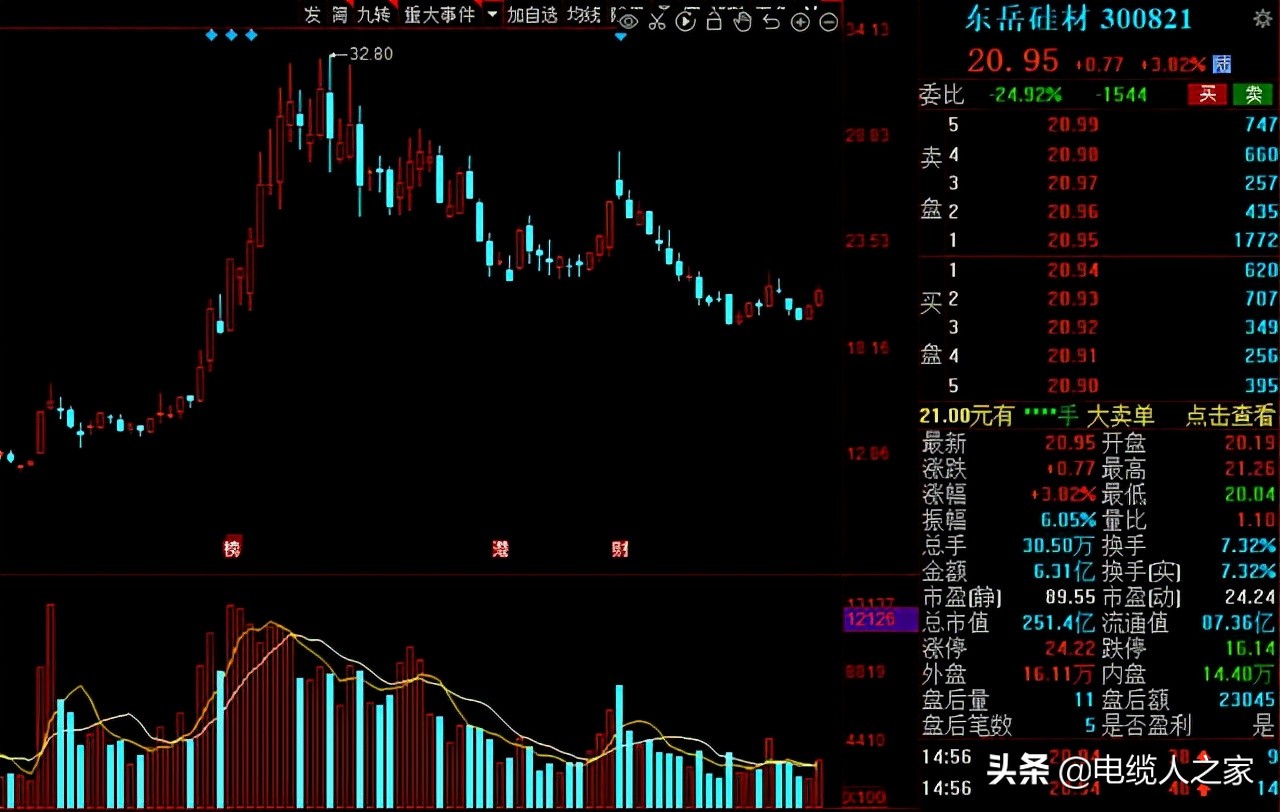
Task: Click the 跌停 price 16.14
Action: coord(1249,649)
